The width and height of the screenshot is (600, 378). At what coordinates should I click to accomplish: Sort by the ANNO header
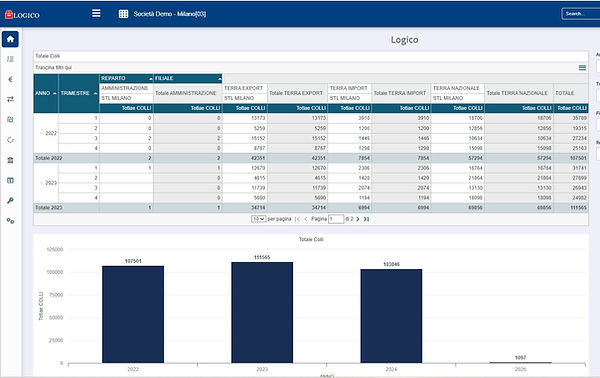click(46, 93)
